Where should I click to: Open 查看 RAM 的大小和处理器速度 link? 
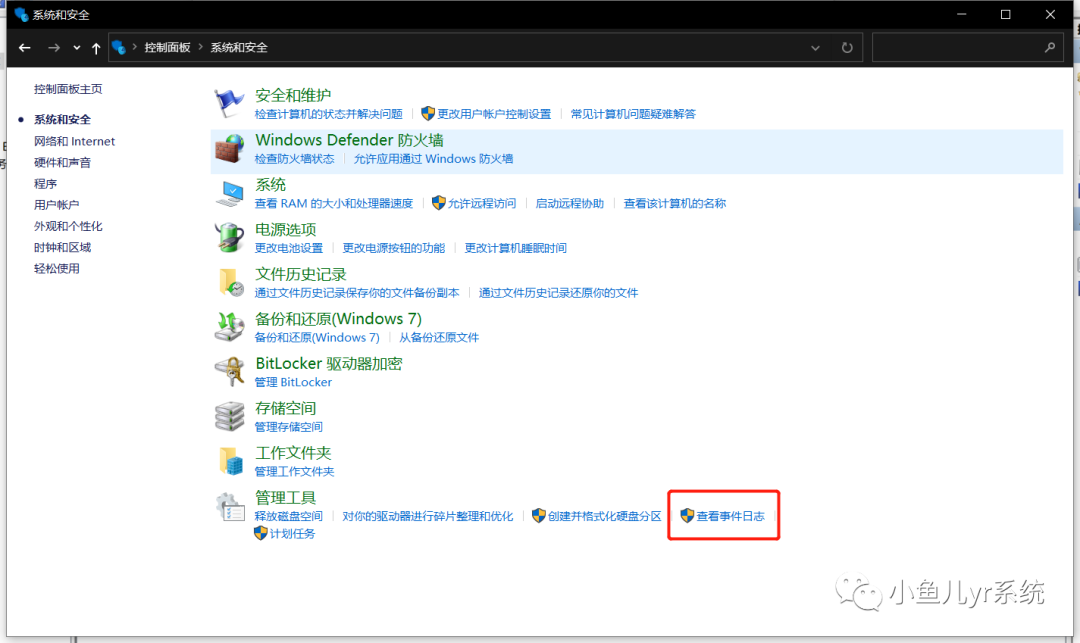[334, 204]
